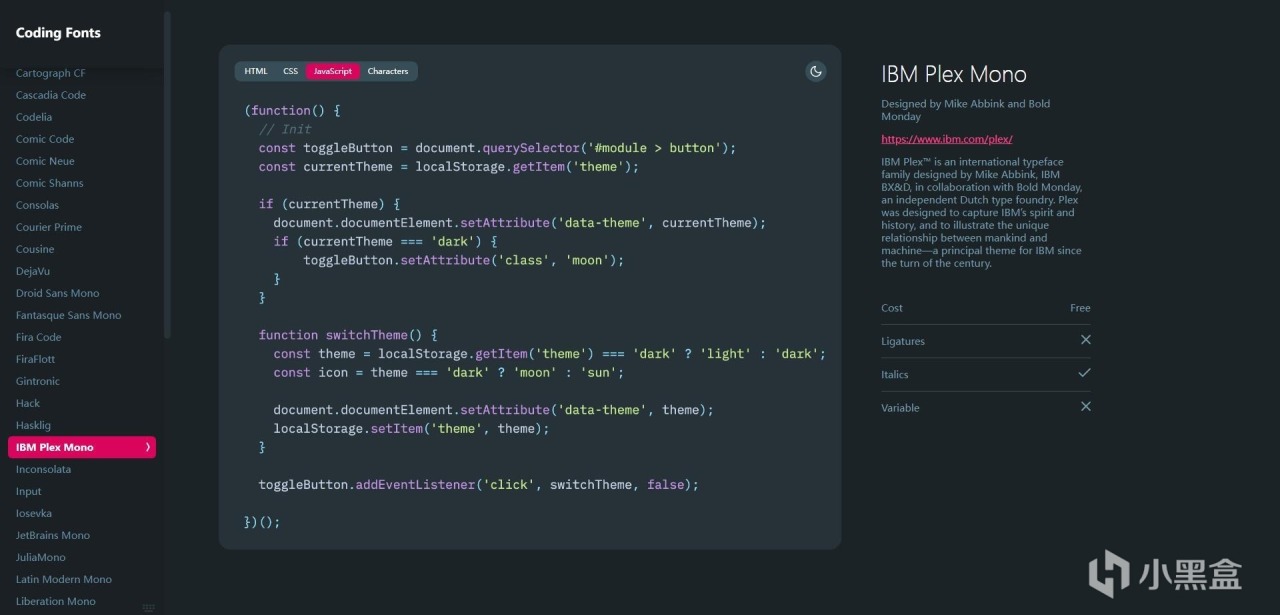Image resolution: width=1280 pixels, height=615 pixels.
Task: Select Liberation Mono font
Action: click(x=56, y=601)
